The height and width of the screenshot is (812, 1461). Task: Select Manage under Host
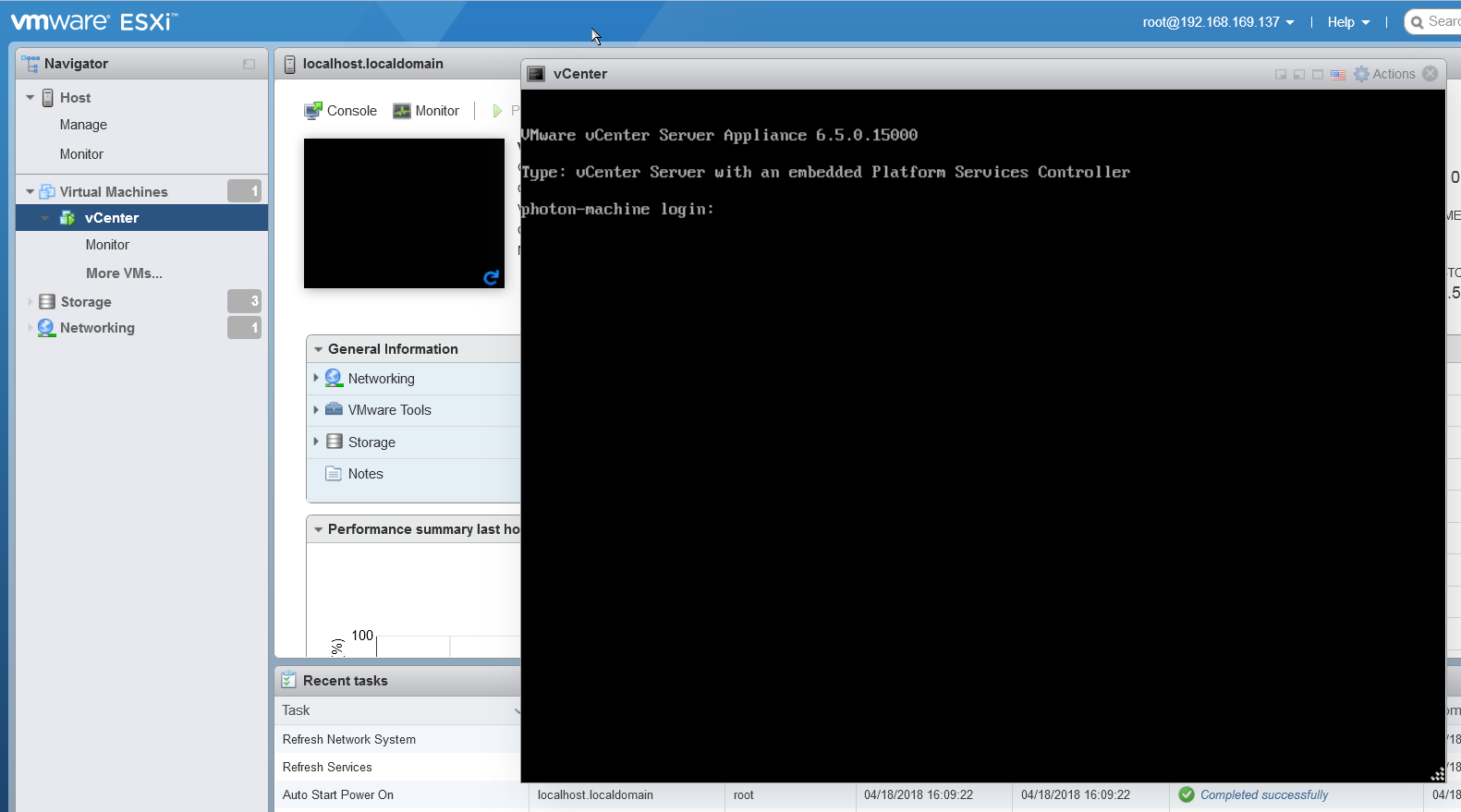tap(83, 125)
